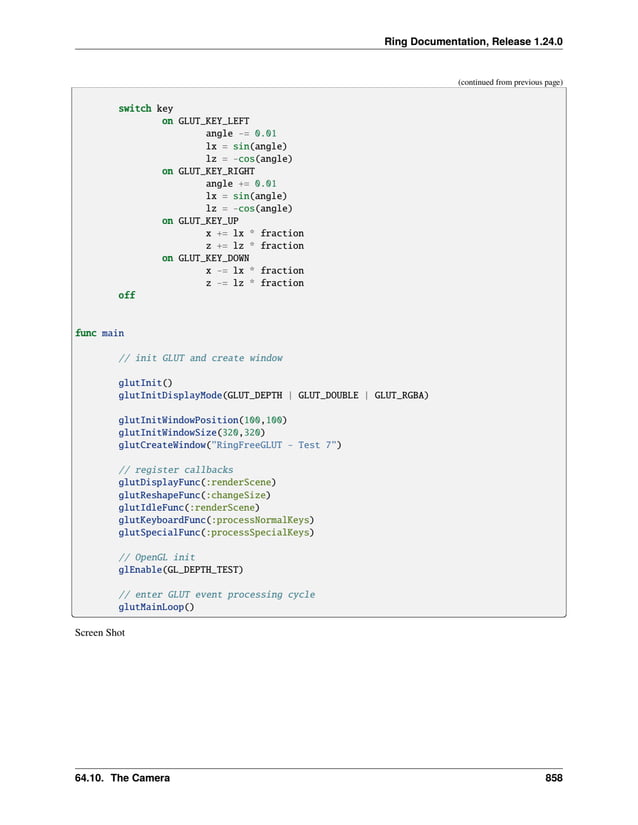
Task: Select the comment '// register callbacks'
Action: (x=176, y=470)
